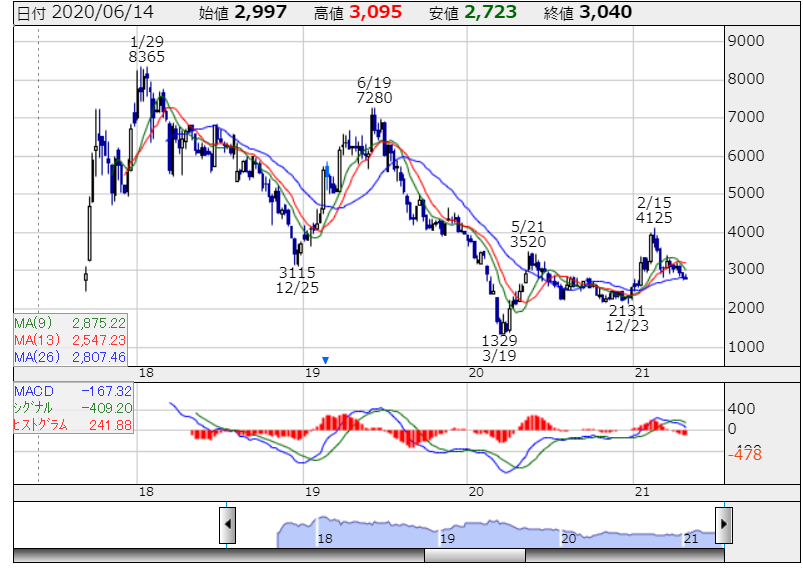Click the right range handle arrow
The height and width of the screenshot is (568, 803).
(x=724, y=525)
